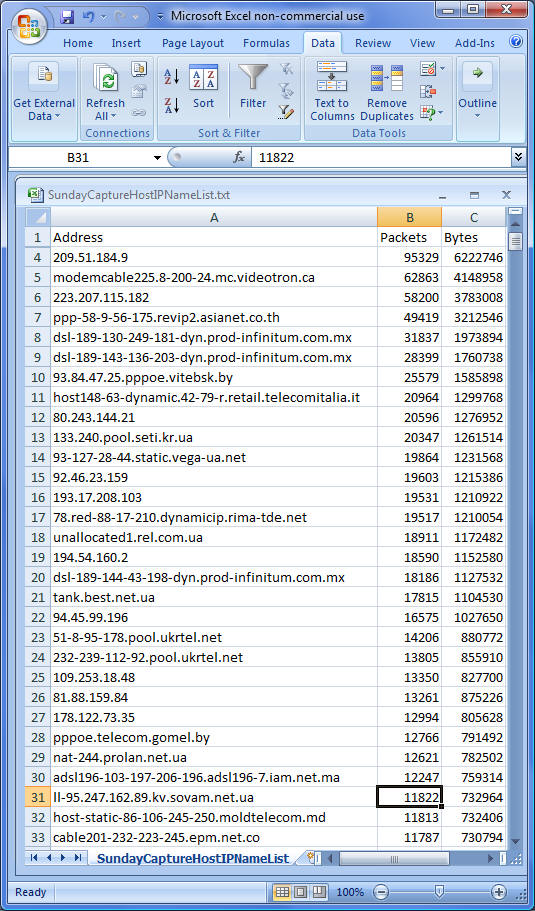Click the Save icon in quick access toolbar

(x=67, y=16)
